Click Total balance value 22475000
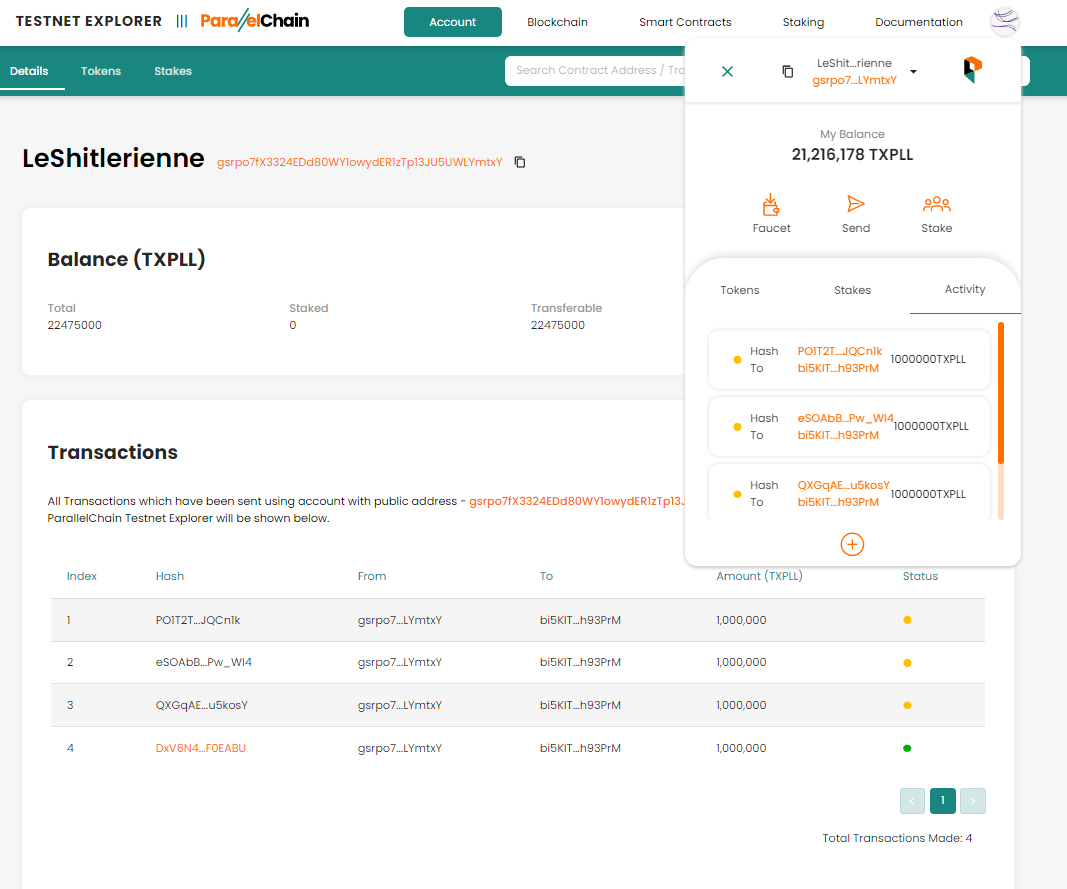1067x889 pixels. (x=74, y=325)
